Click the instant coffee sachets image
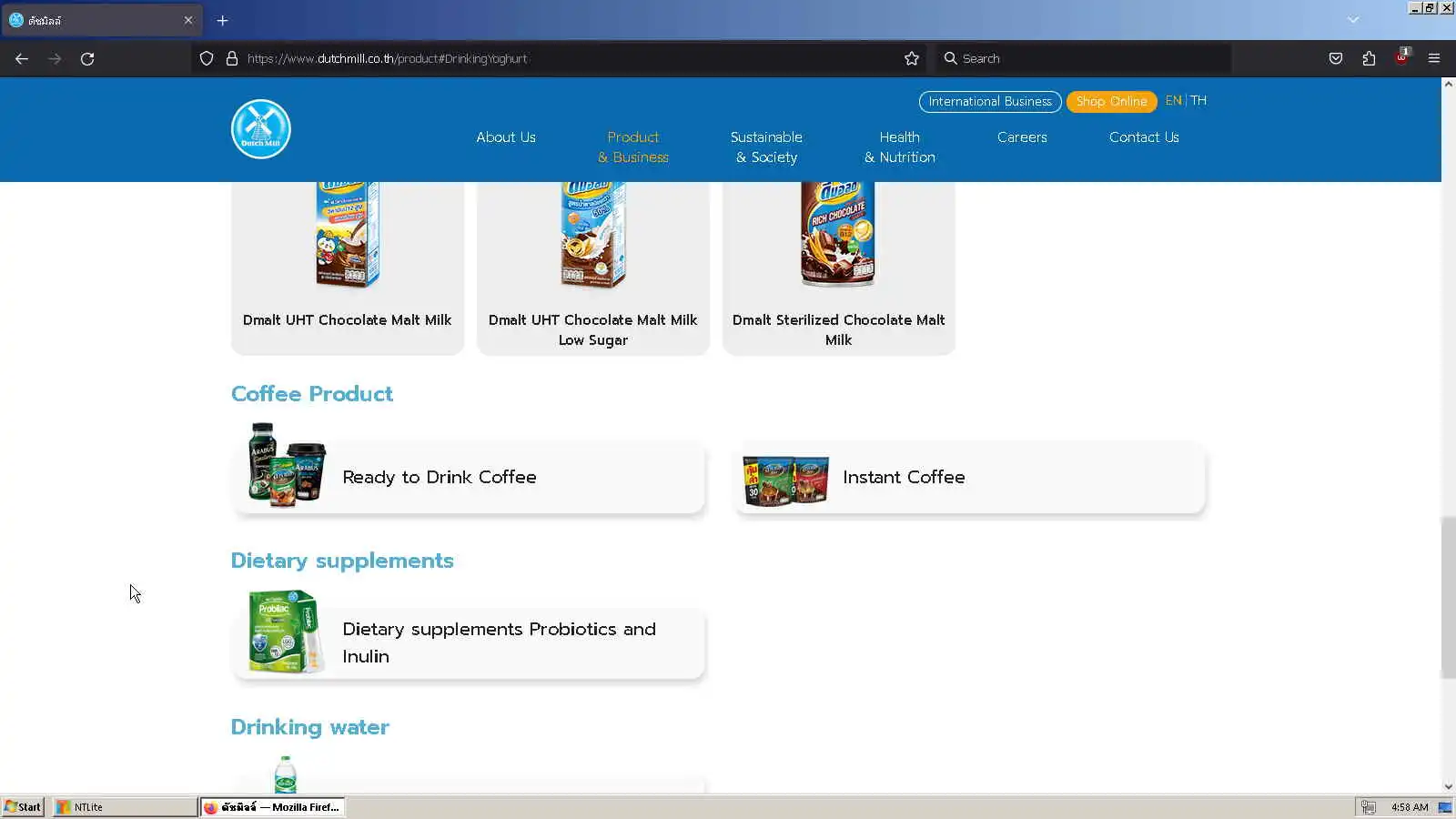 (786, 480)
